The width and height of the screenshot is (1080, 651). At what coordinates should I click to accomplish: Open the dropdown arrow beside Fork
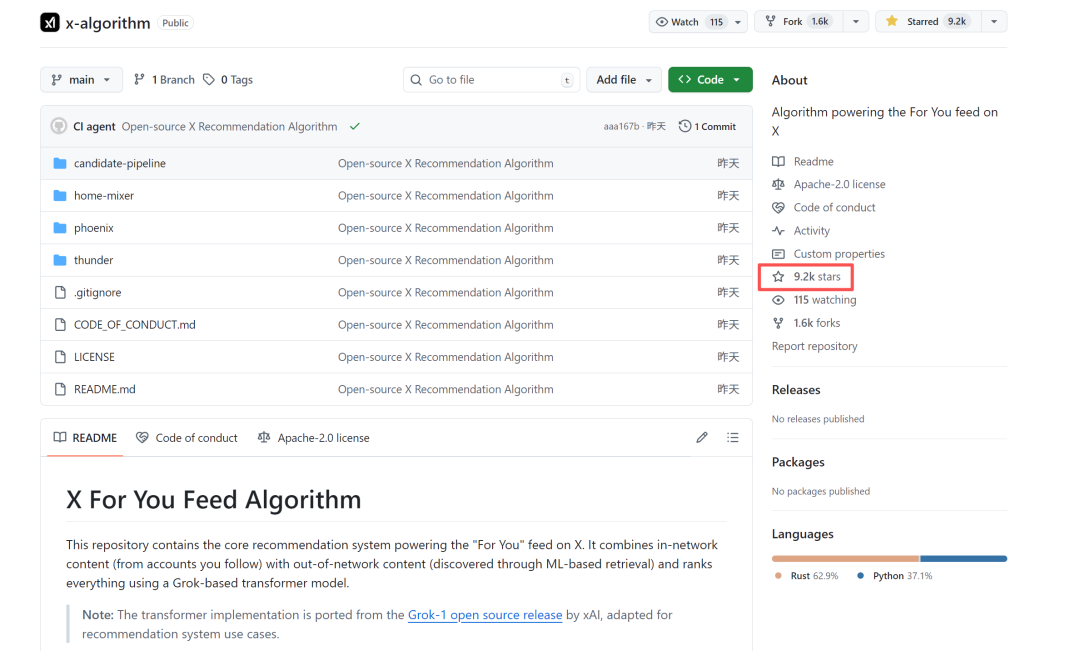(x=855, y=22)
